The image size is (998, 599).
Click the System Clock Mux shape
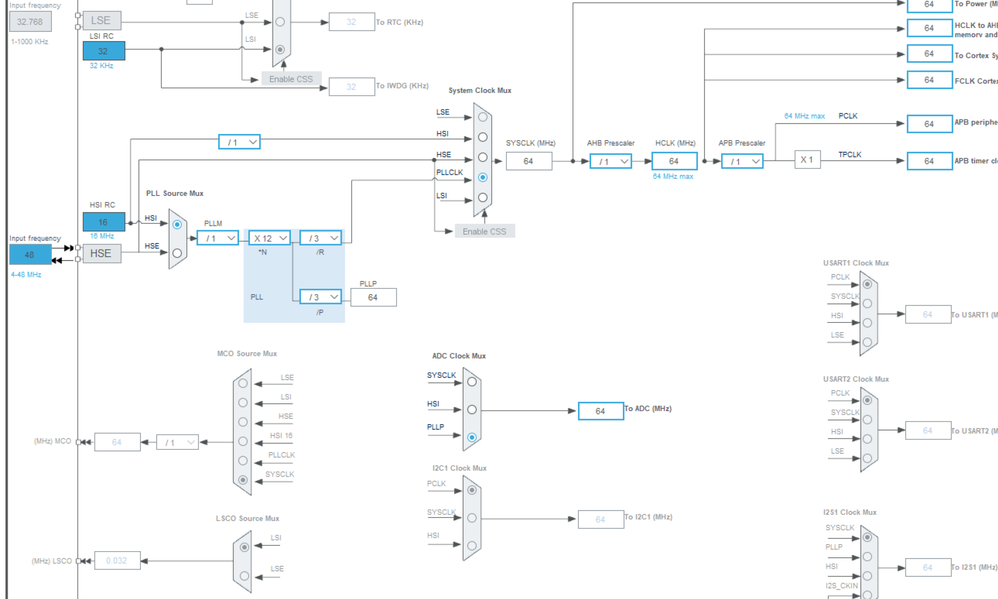[x=482, y=159]
